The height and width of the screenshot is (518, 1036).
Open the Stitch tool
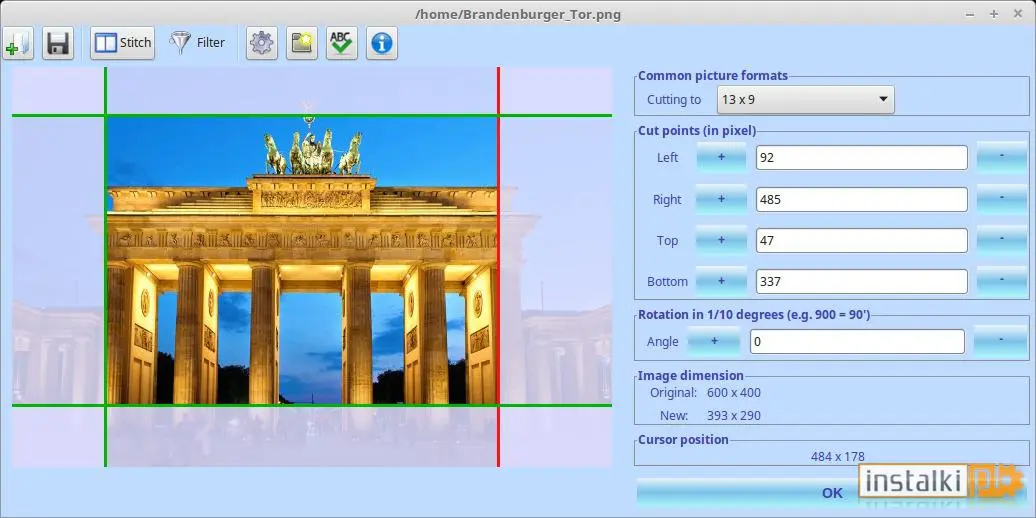coord(122,44)
